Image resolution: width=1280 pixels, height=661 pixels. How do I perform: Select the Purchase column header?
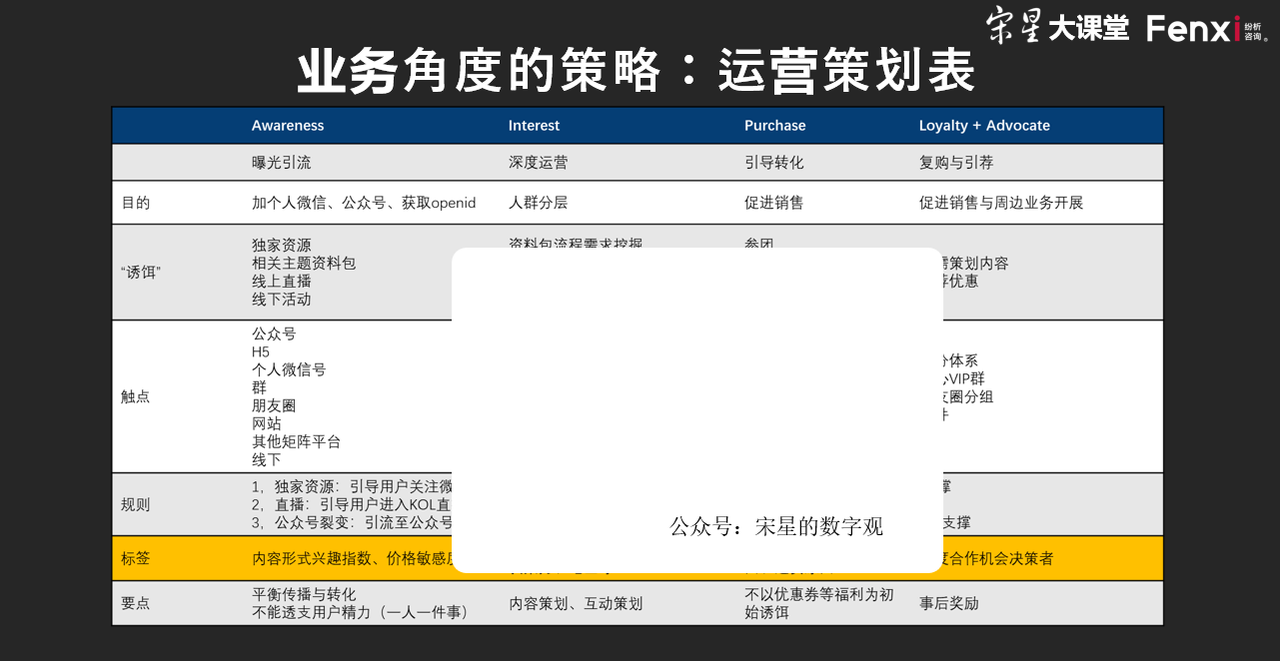(x=775, y=126)
